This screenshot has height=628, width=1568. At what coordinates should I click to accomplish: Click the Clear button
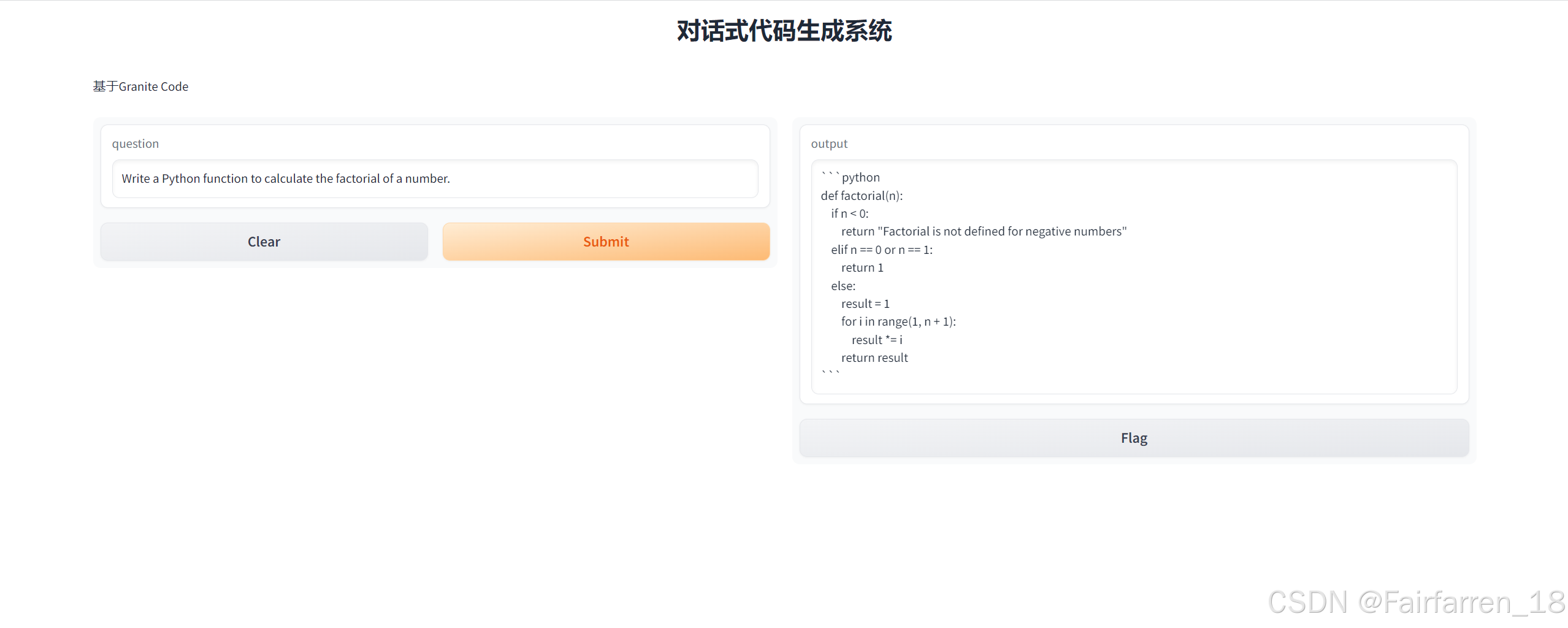[x=264, y=242]
